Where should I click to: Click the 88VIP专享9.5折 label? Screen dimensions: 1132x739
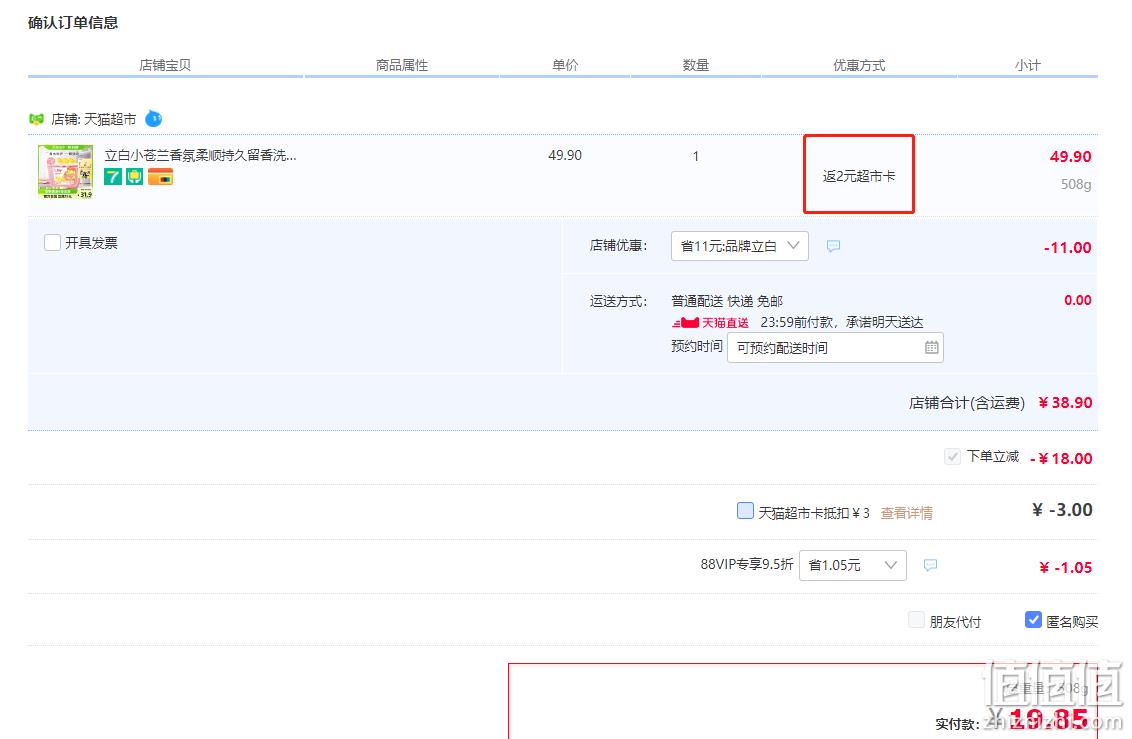[x=746, y=564]
